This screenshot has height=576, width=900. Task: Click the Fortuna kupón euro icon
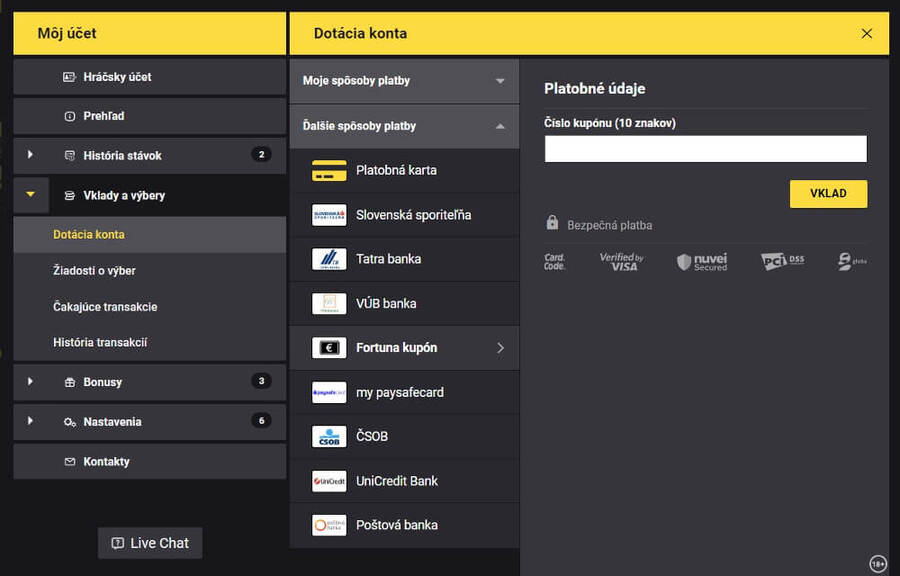[x=329, y=348]
